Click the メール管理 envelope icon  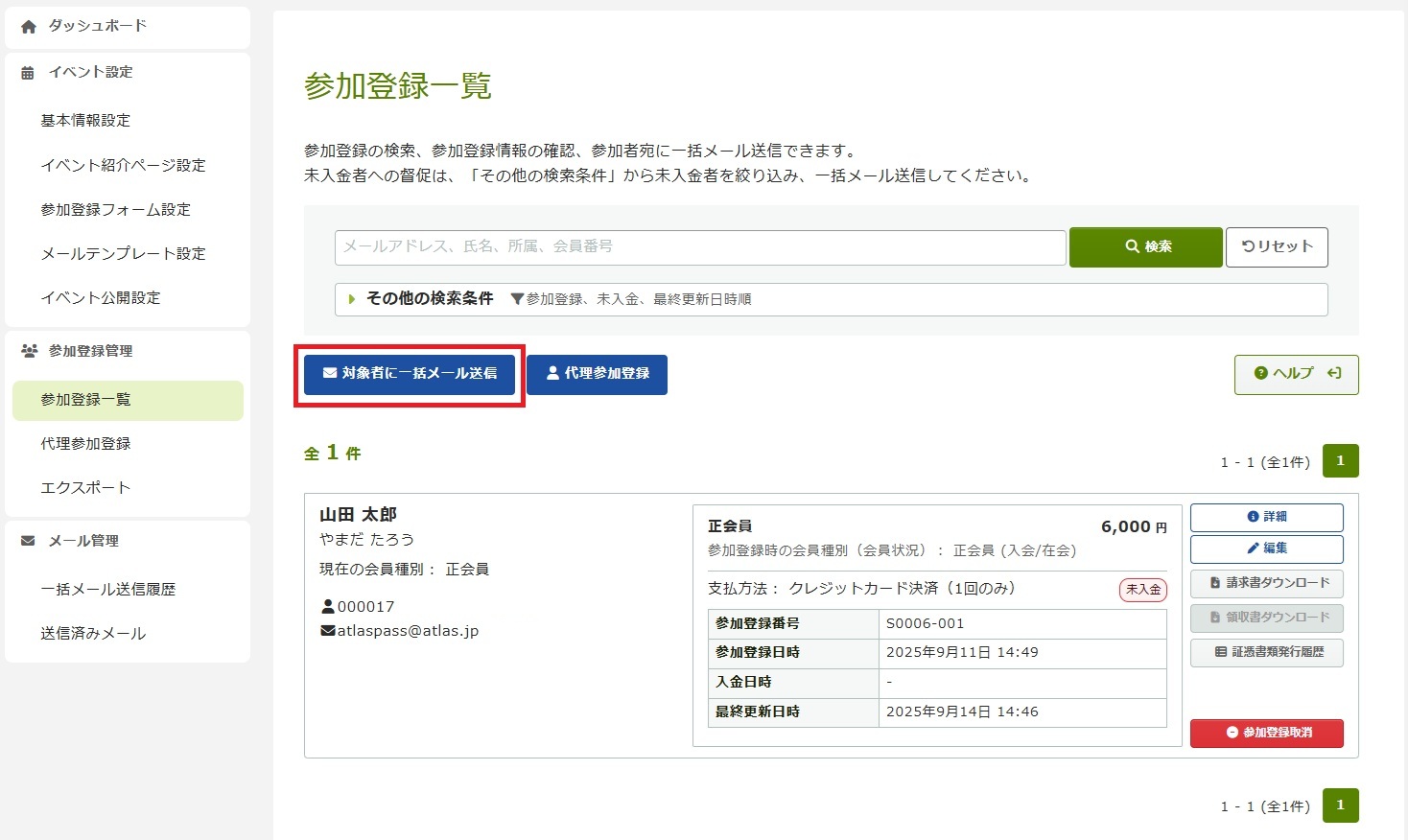coord(29,541)
